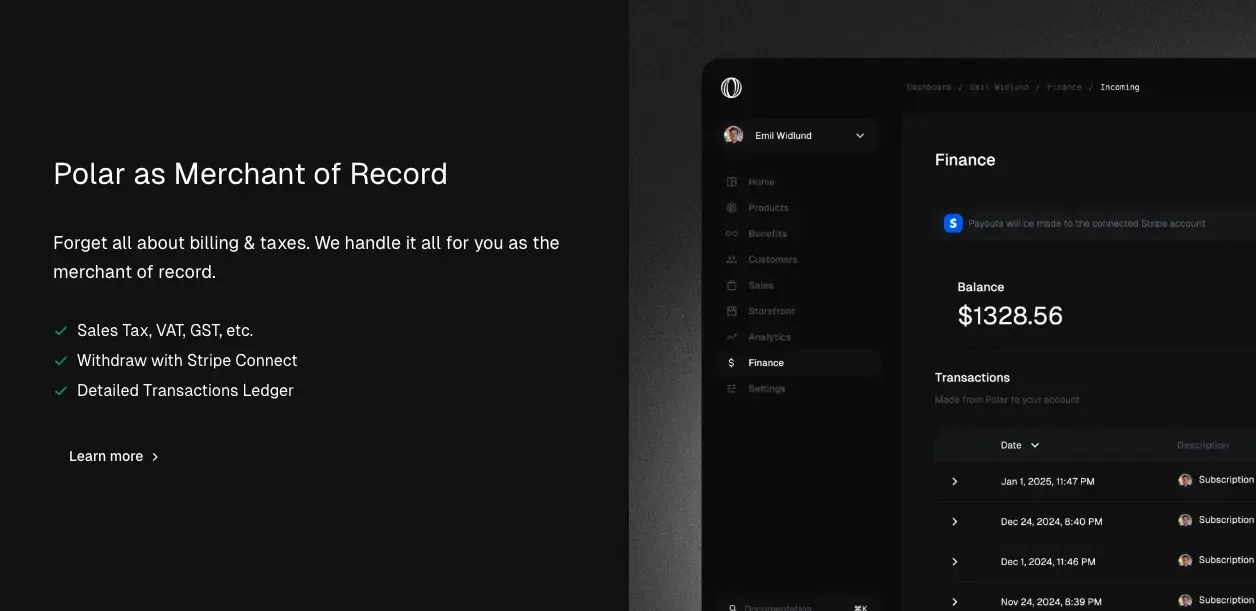The height and width of the screenshot is (611, 1256).
Task: Click the Polar logo icon
Action: click(x=731, y=88)
